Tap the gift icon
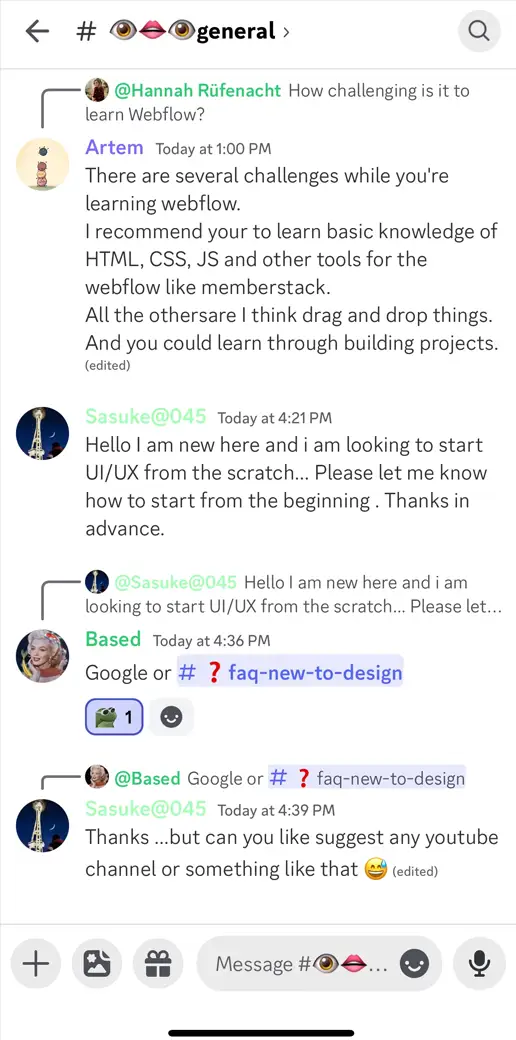 [158, 963]
